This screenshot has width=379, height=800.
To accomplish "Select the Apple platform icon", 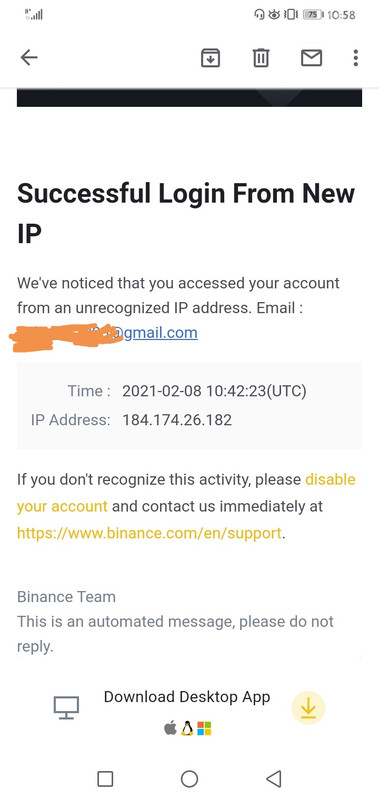I will [x=170, y=729].
